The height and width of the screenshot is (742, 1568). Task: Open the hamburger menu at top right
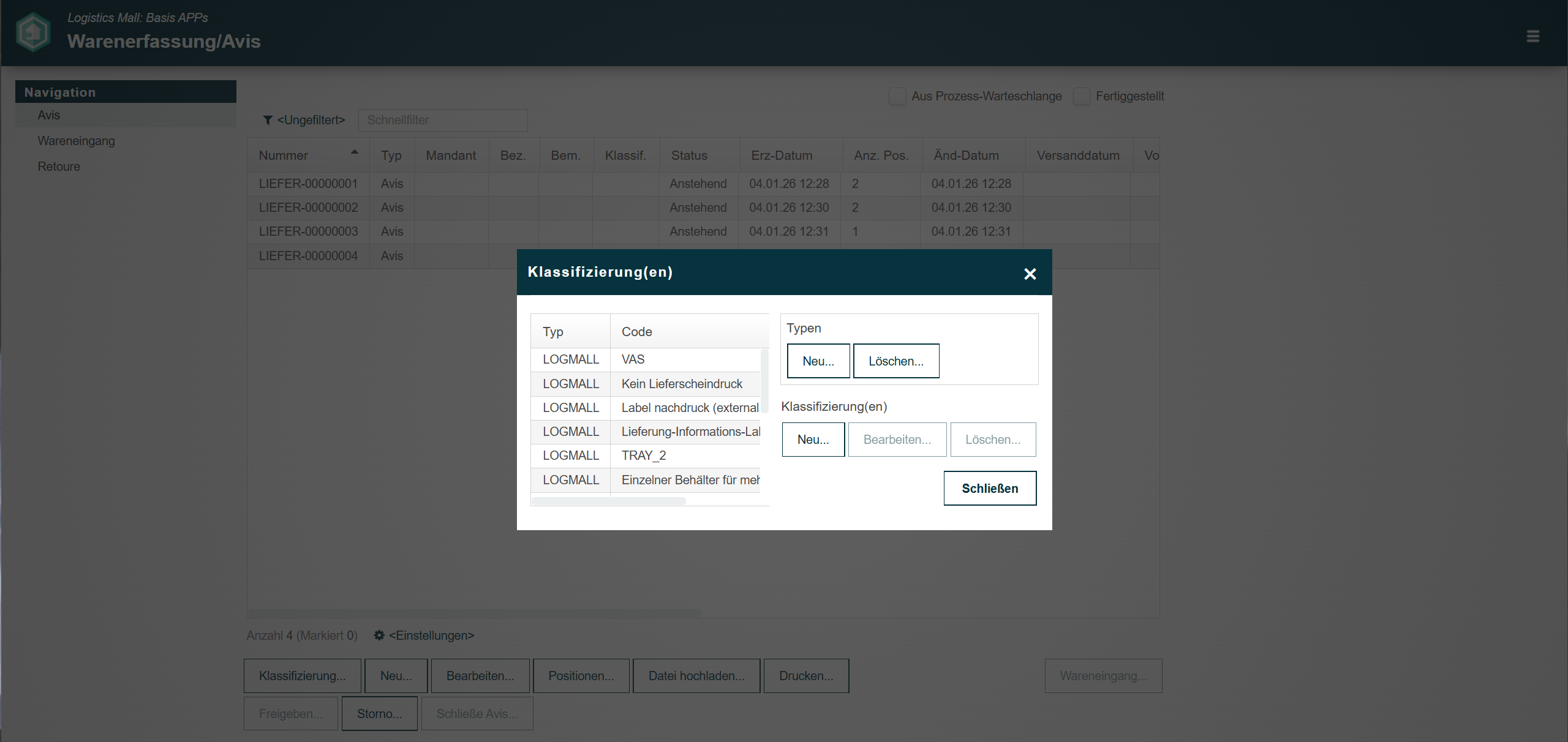click(x=1532, y=36)
